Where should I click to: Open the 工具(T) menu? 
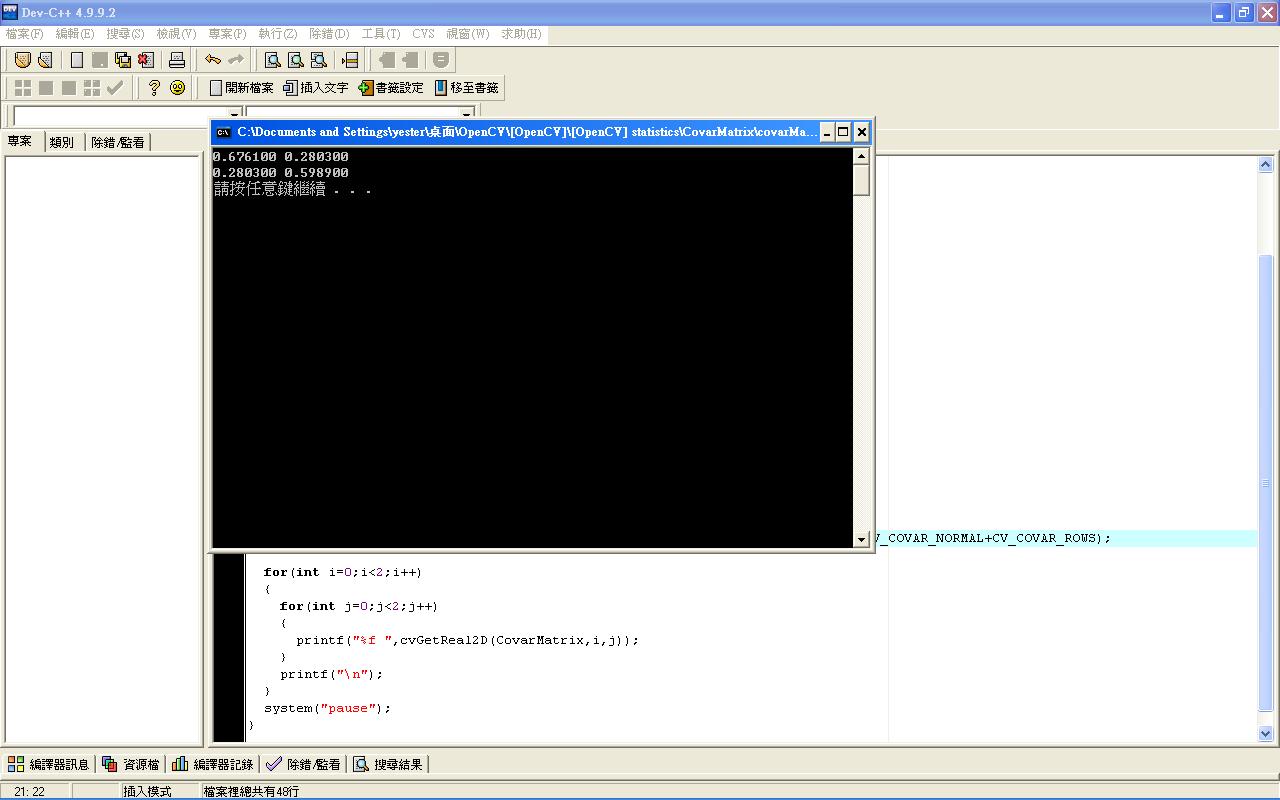point(381,34)
